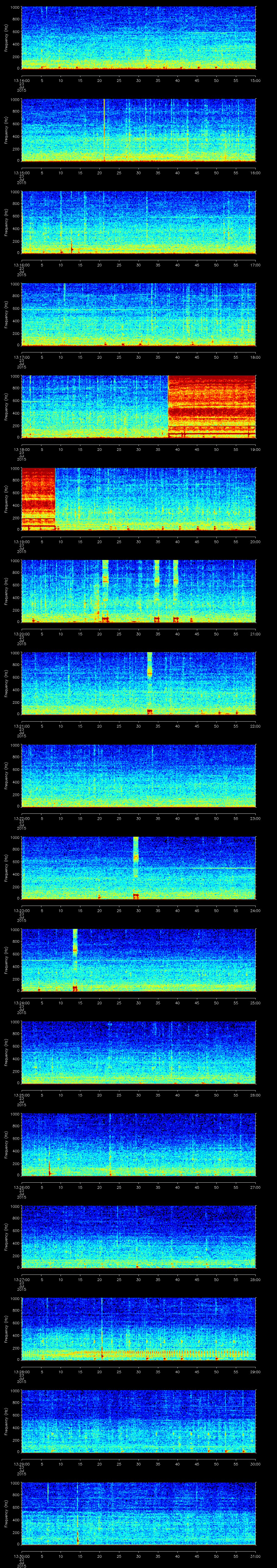Click the 31:00 end time label
The image size is (277, 1568).
[255, 1556]
